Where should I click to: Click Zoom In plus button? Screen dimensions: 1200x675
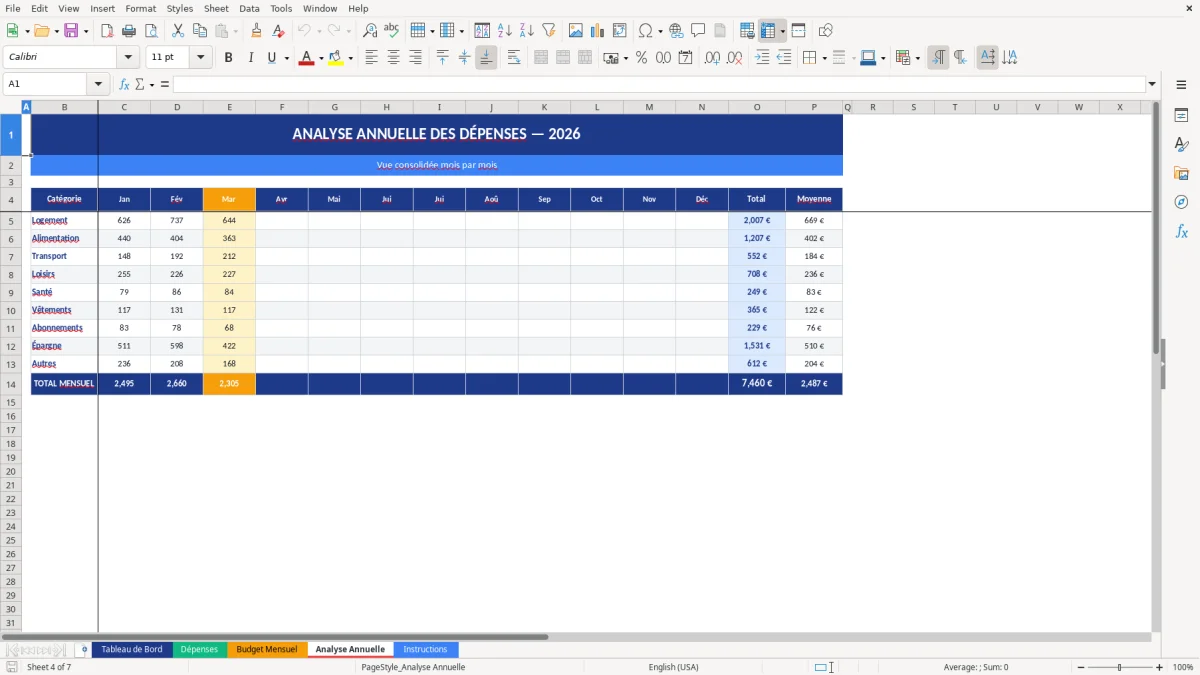pyautogui.click(x=1159, y=667)
